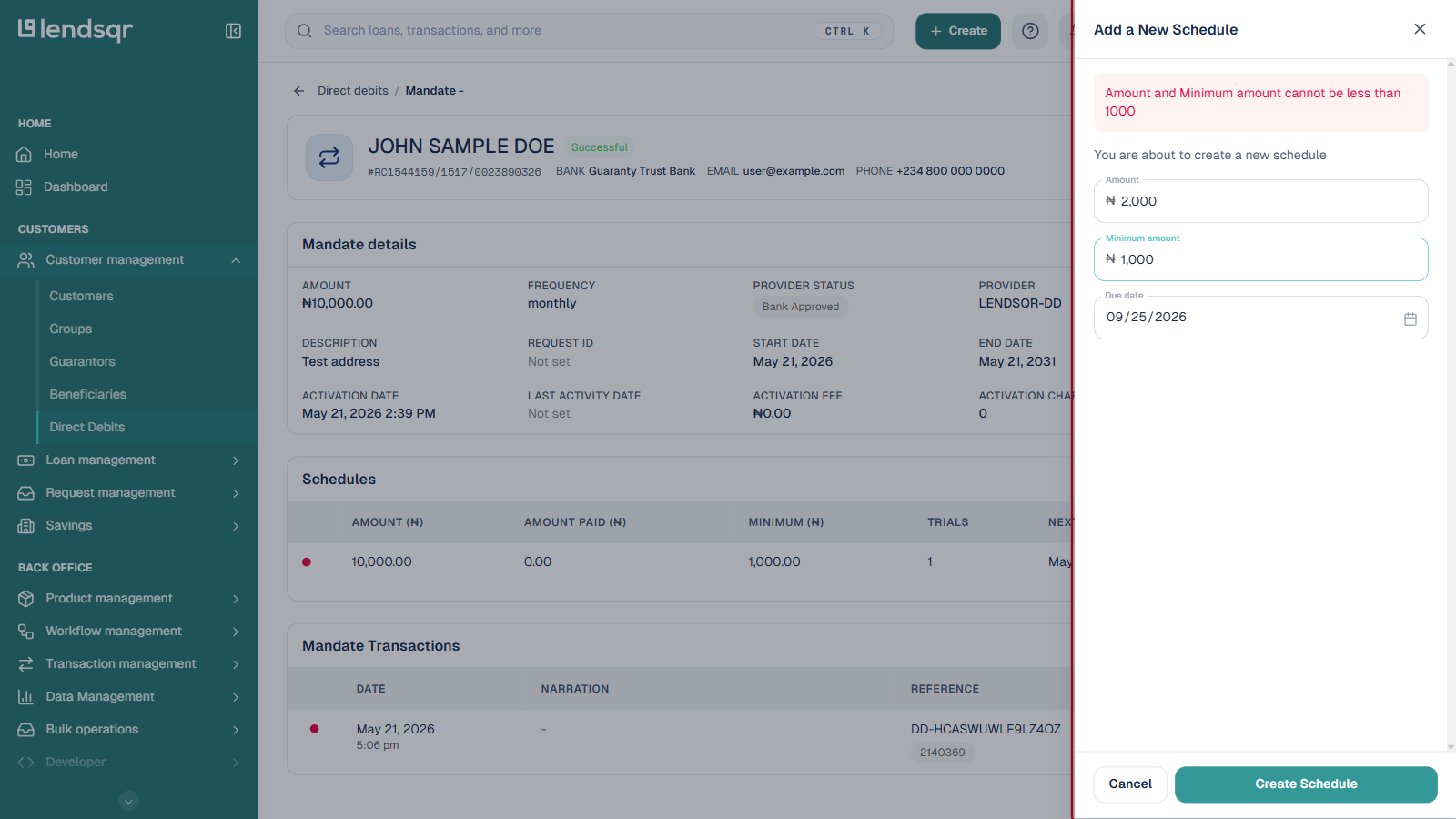Click the lendsqr logo
The width and height of the screenshot is (1456, 819).
click(x=76, y=30)
